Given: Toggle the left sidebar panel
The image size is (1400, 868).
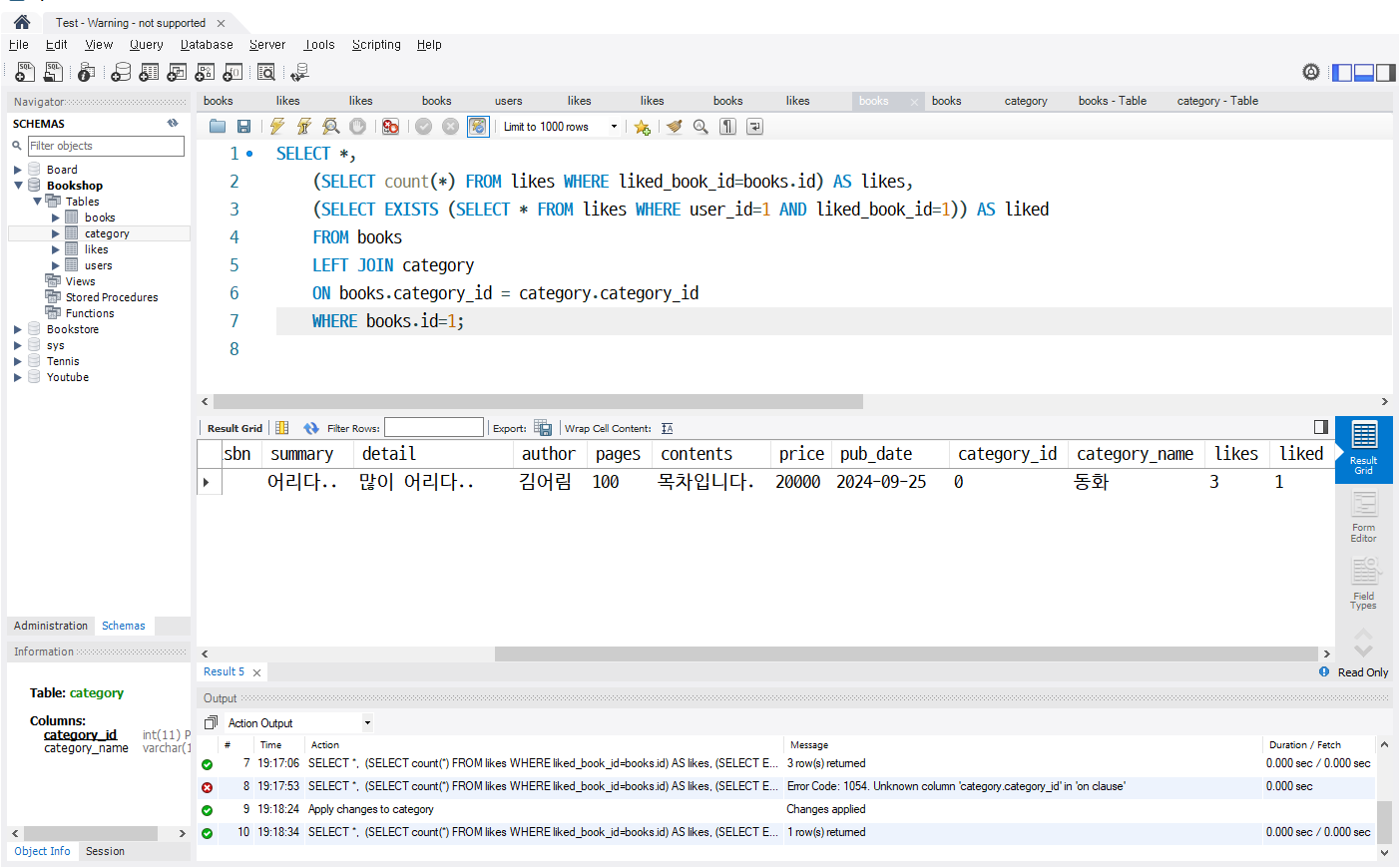Looking at the screenshot, I should point(1342,72).
